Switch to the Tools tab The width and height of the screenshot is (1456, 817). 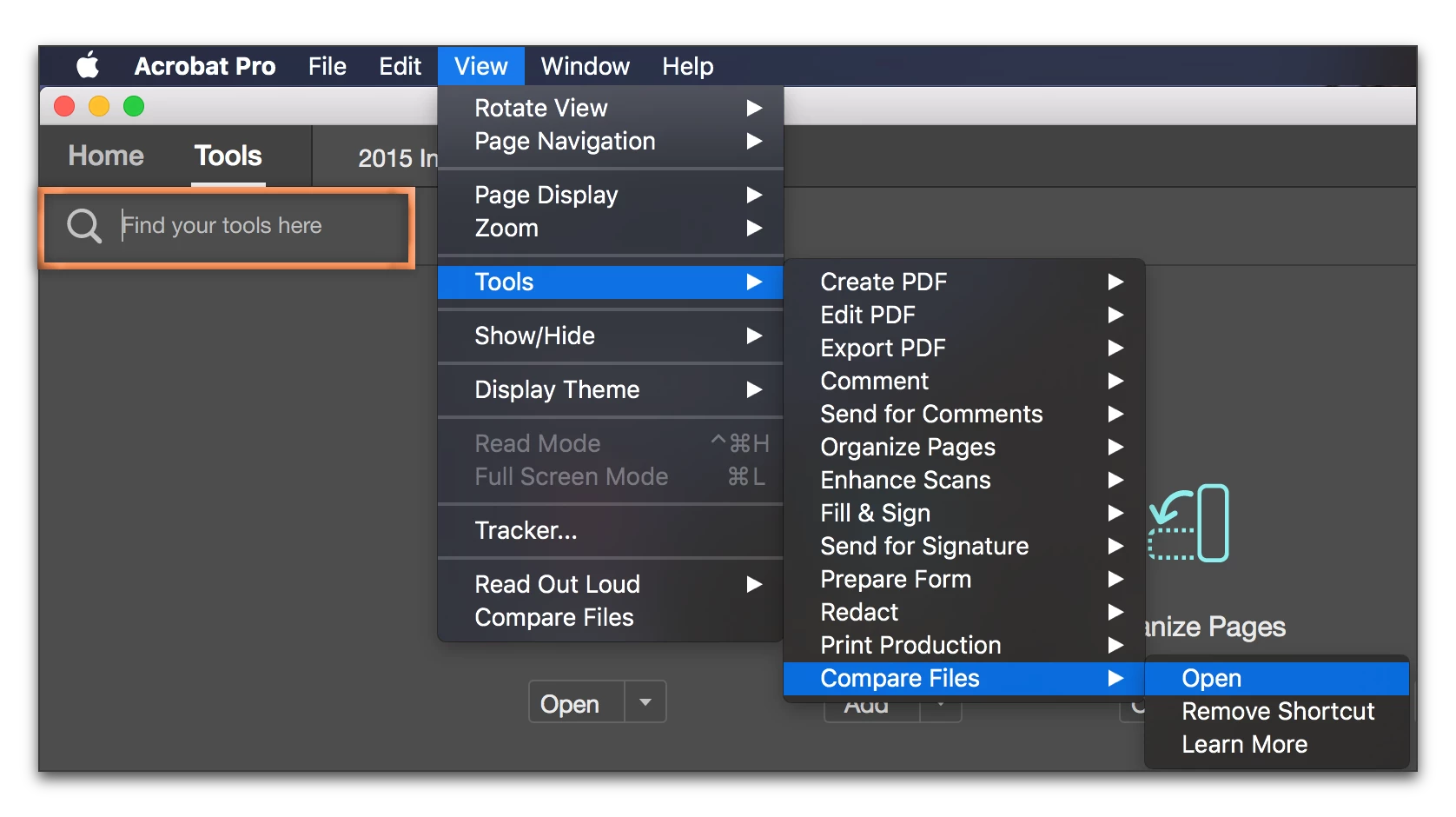click(x=228, y=156)
